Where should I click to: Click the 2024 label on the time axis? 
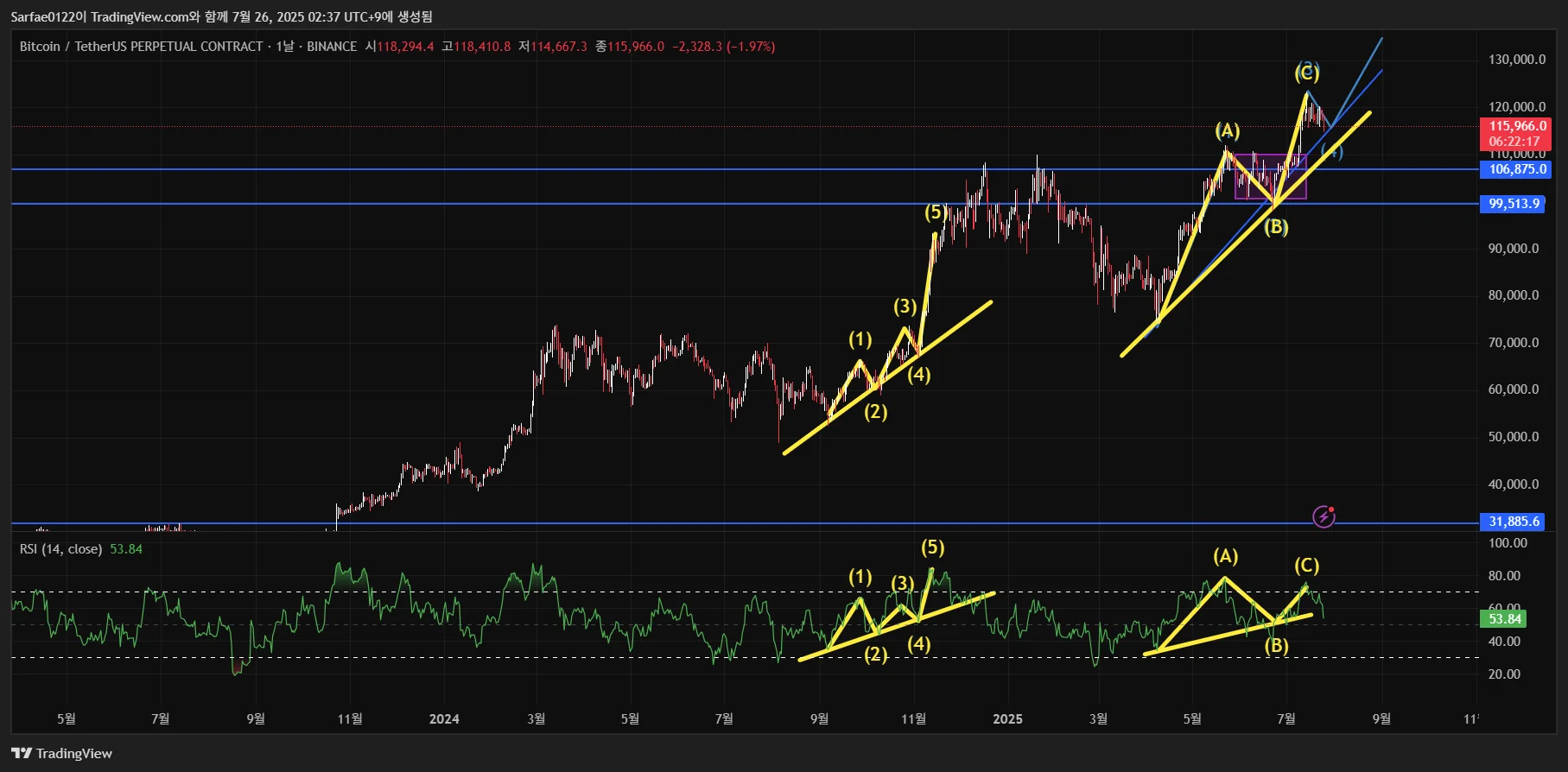[444, 719]
